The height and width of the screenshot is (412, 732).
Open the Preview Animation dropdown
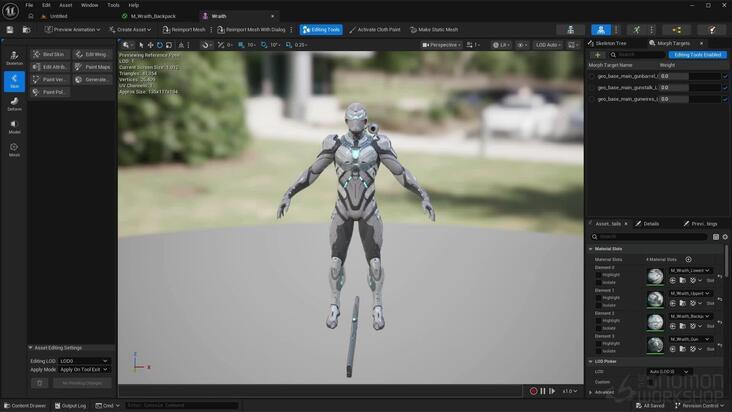72,29
